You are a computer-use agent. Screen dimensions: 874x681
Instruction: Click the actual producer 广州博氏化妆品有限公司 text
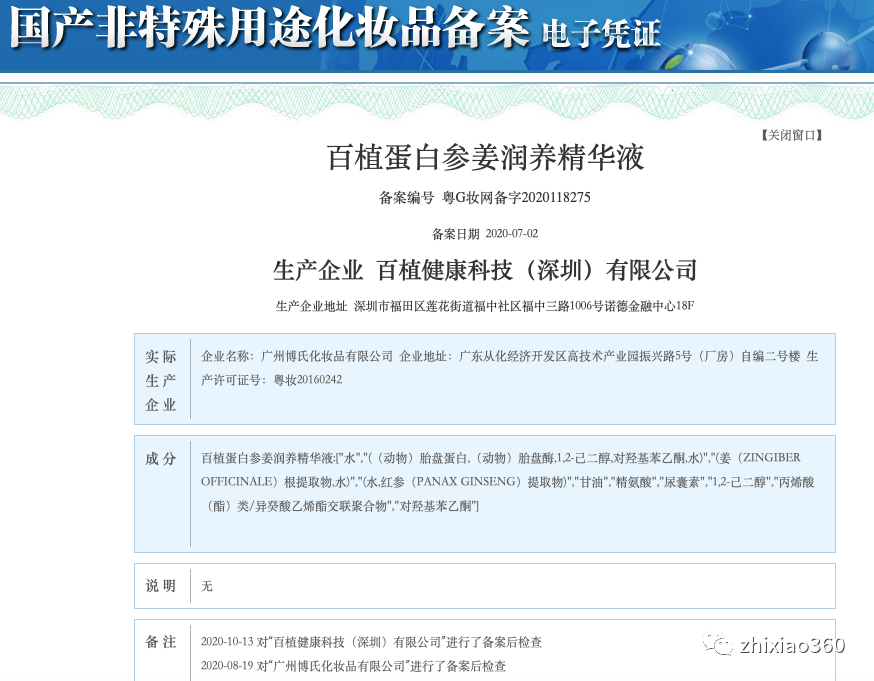327,356
